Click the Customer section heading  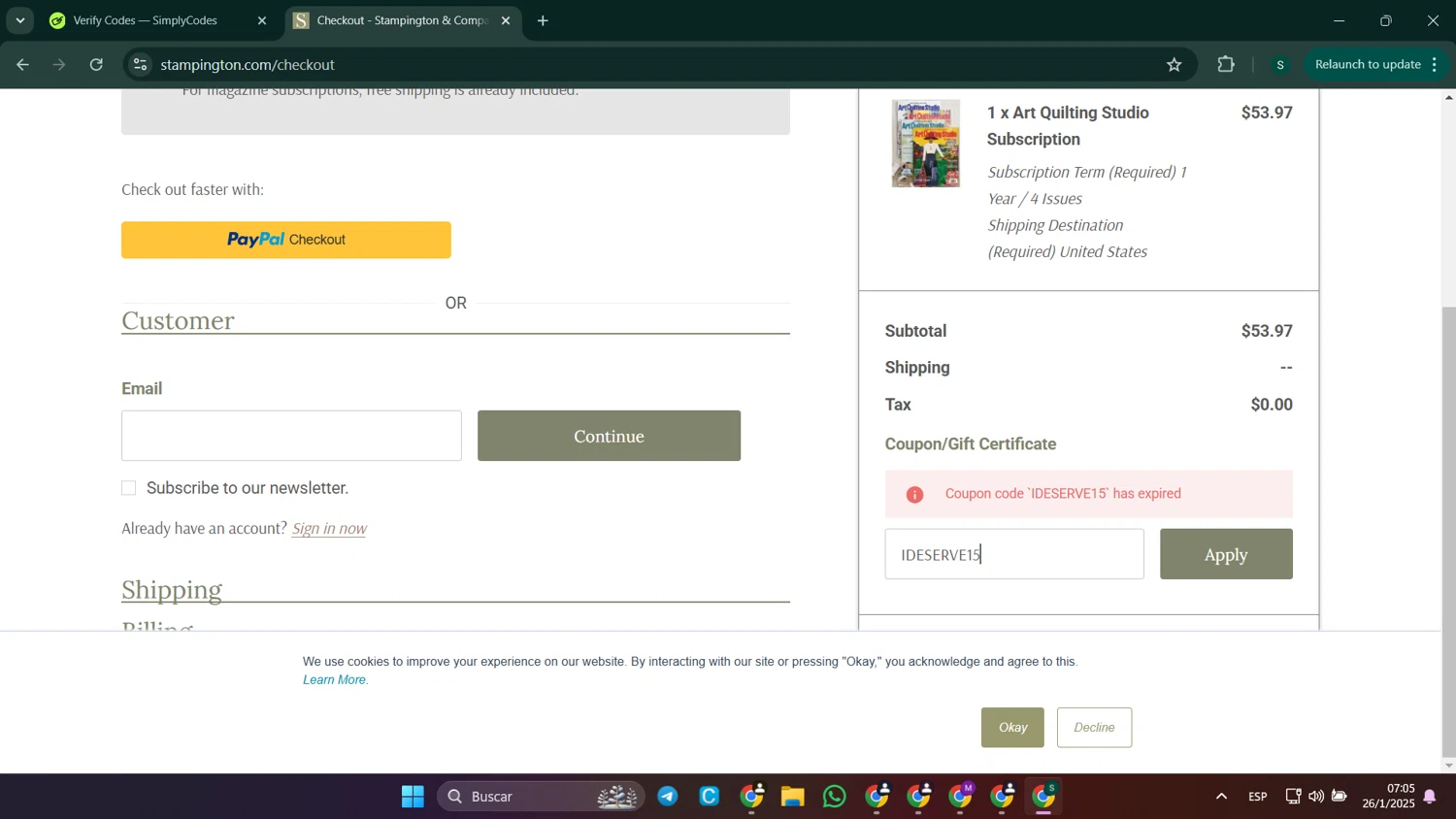pos(179,320)
